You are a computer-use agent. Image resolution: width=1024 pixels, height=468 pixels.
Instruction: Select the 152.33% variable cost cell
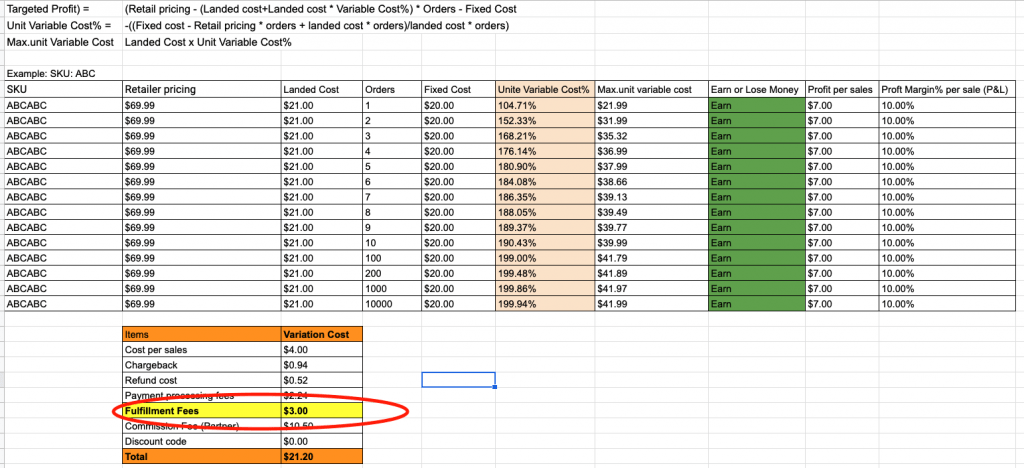pos(545,121)
